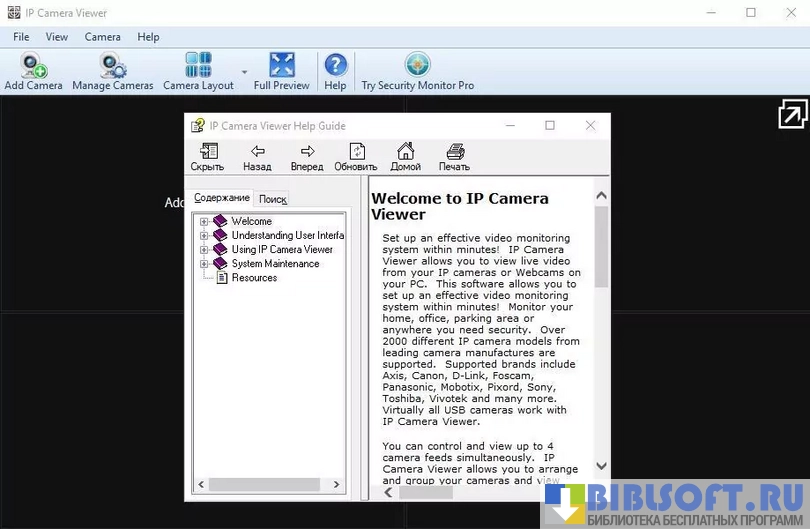Switch to Full Preview mode
Screen dimensions: 810x529
tap(281, 67)
